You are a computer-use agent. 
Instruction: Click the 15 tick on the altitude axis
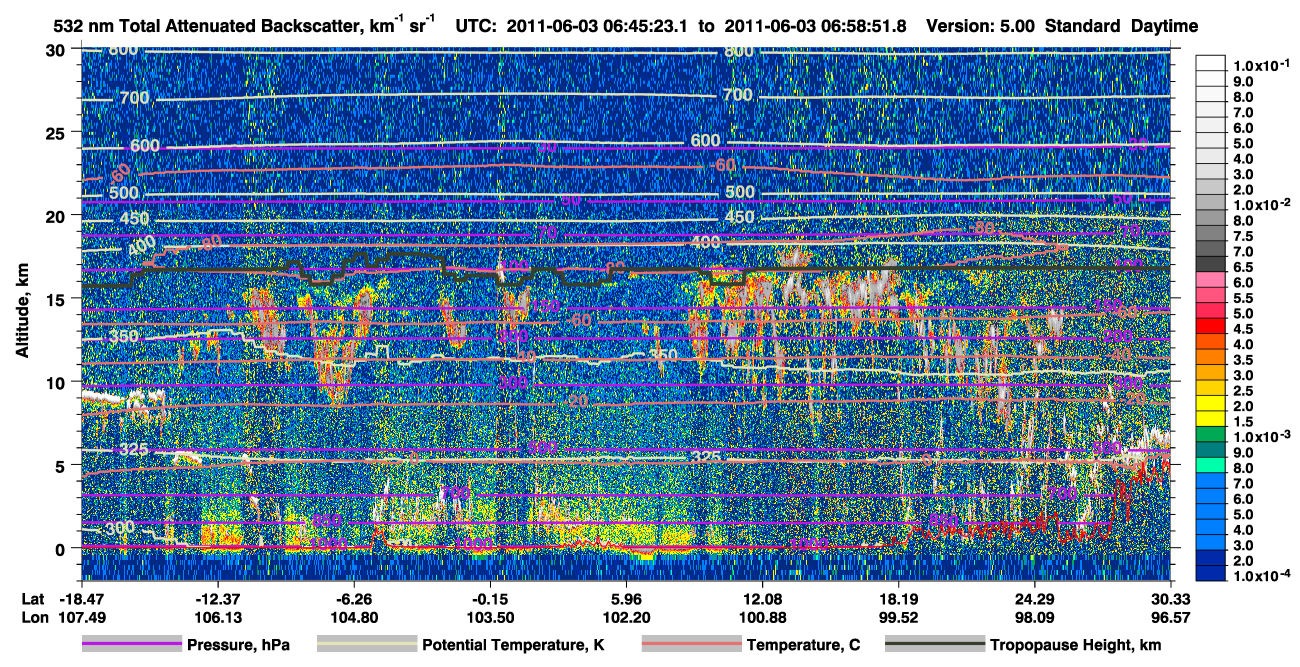click(57, 299)
